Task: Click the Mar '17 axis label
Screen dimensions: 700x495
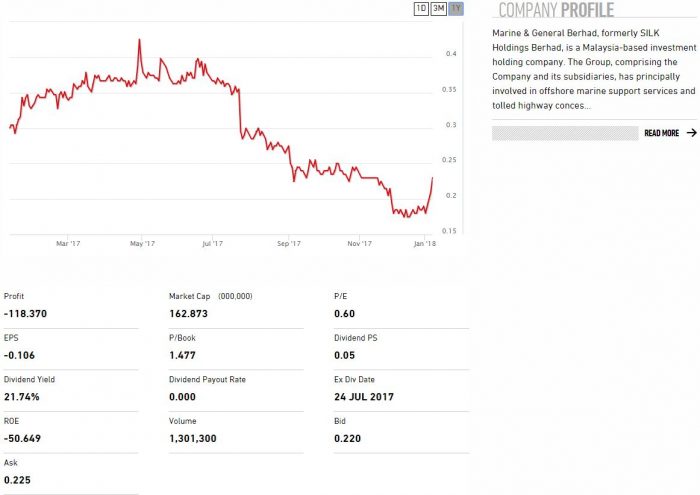Action: [68, 243]
